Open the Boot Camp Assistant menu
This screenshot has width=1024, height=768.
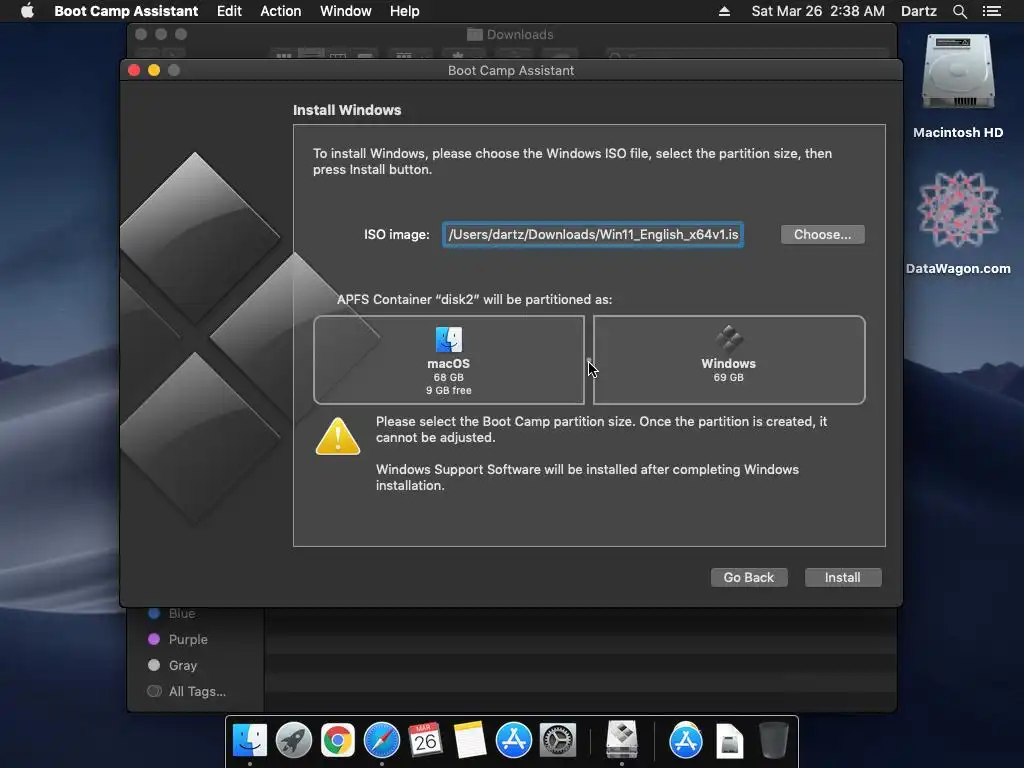click(x=126, y=11)
